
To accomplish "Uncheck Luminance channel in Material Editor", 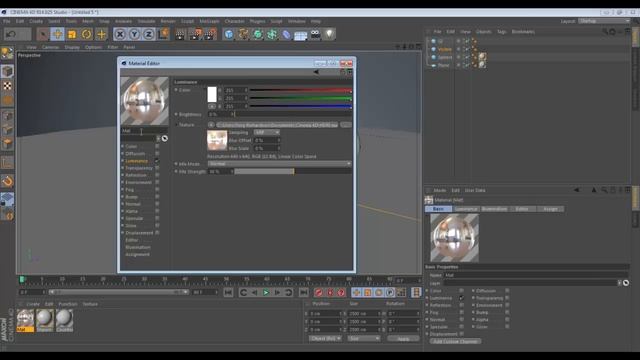I will click(x=157, y=161).
